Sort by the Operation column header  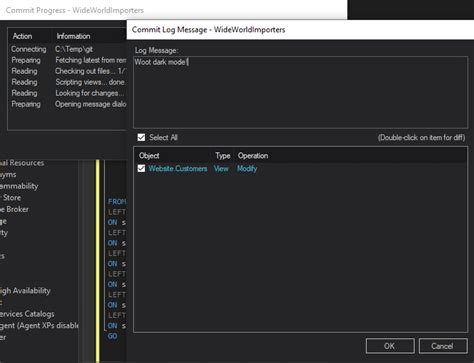click(x=253, y=156)
